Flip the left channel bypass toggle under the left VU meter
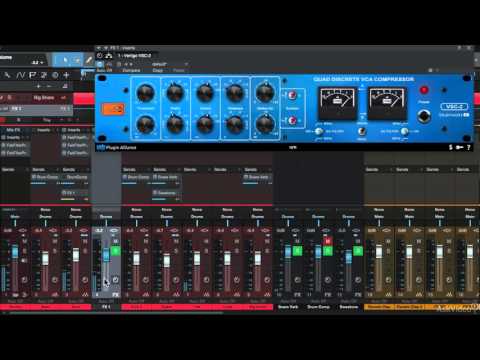The height and width of the screenshot is (360, 480). (319, 131)
